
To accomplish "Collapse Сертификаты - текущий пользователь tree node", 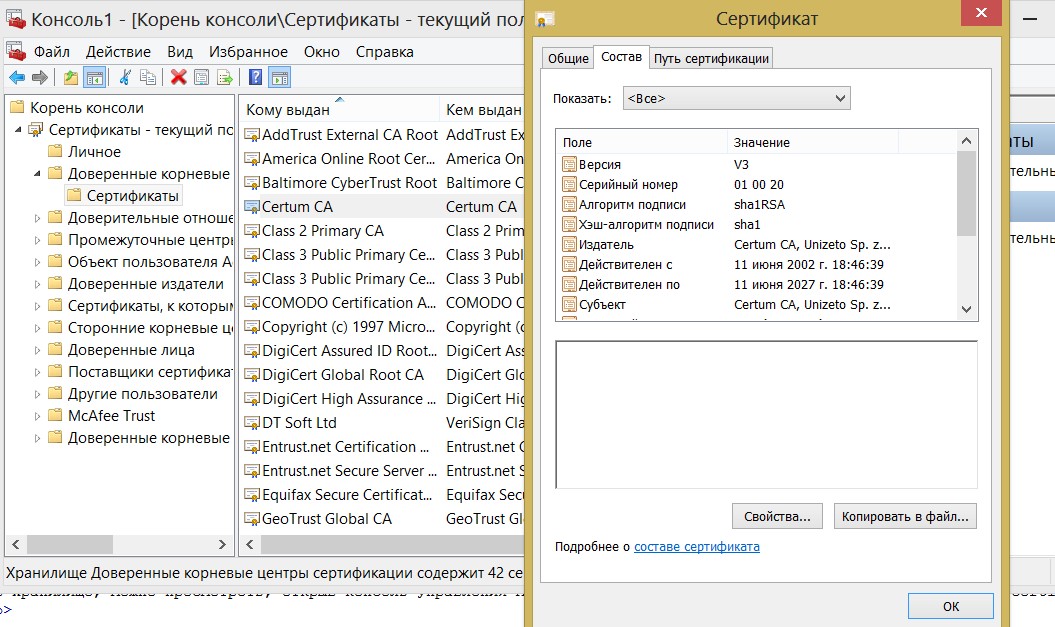I will coord(18,130).
